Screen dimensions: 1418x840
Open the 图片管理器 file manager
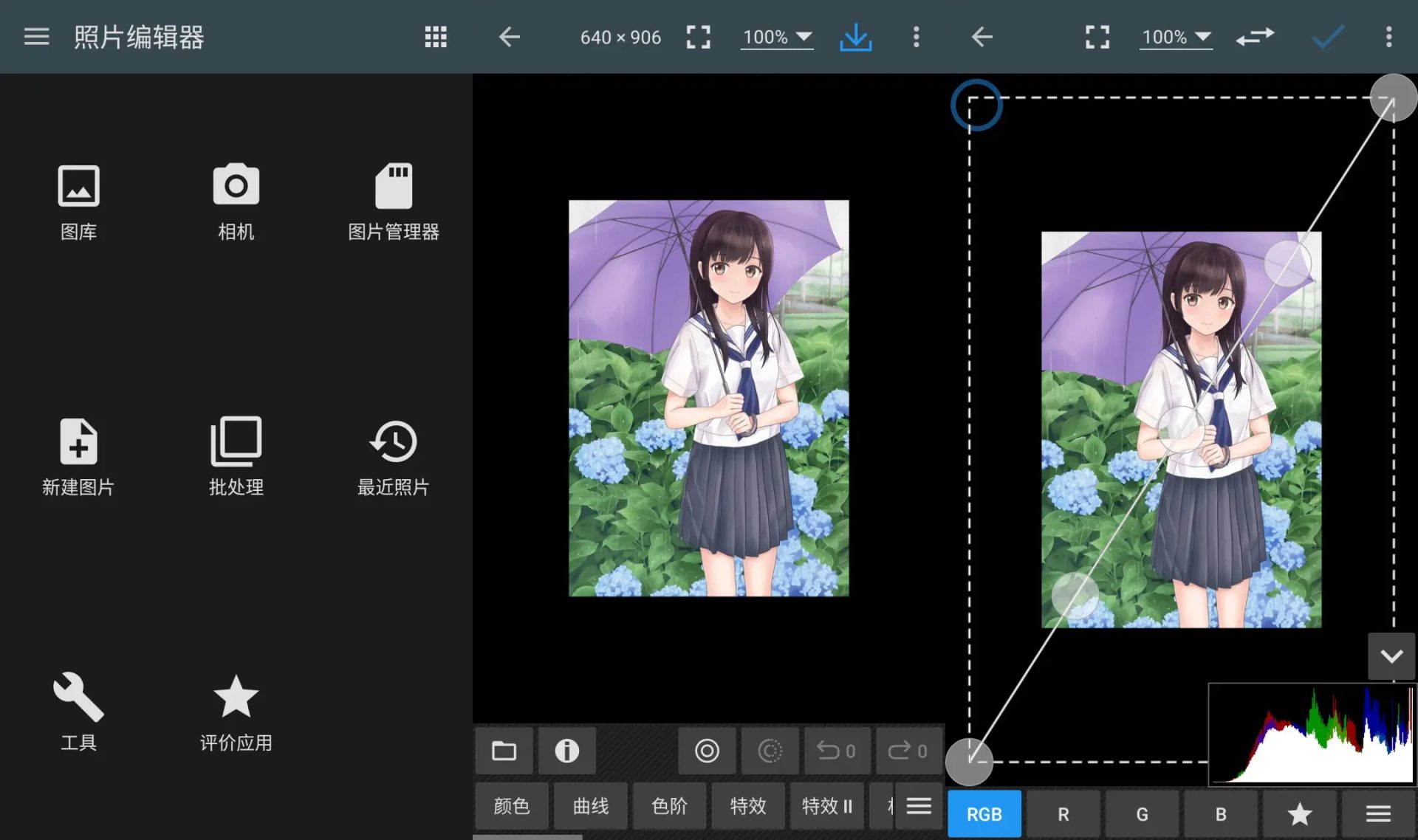(393, 202)
